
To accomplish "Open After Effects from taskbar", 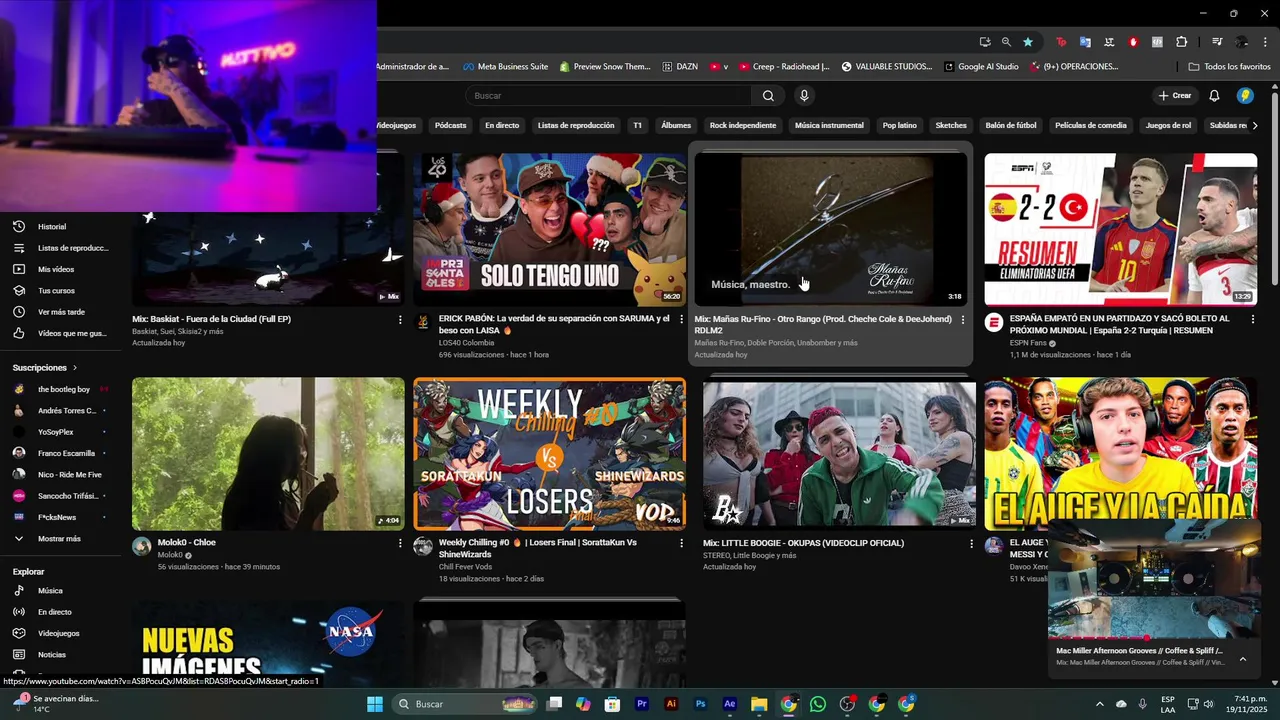I will 730,704.
